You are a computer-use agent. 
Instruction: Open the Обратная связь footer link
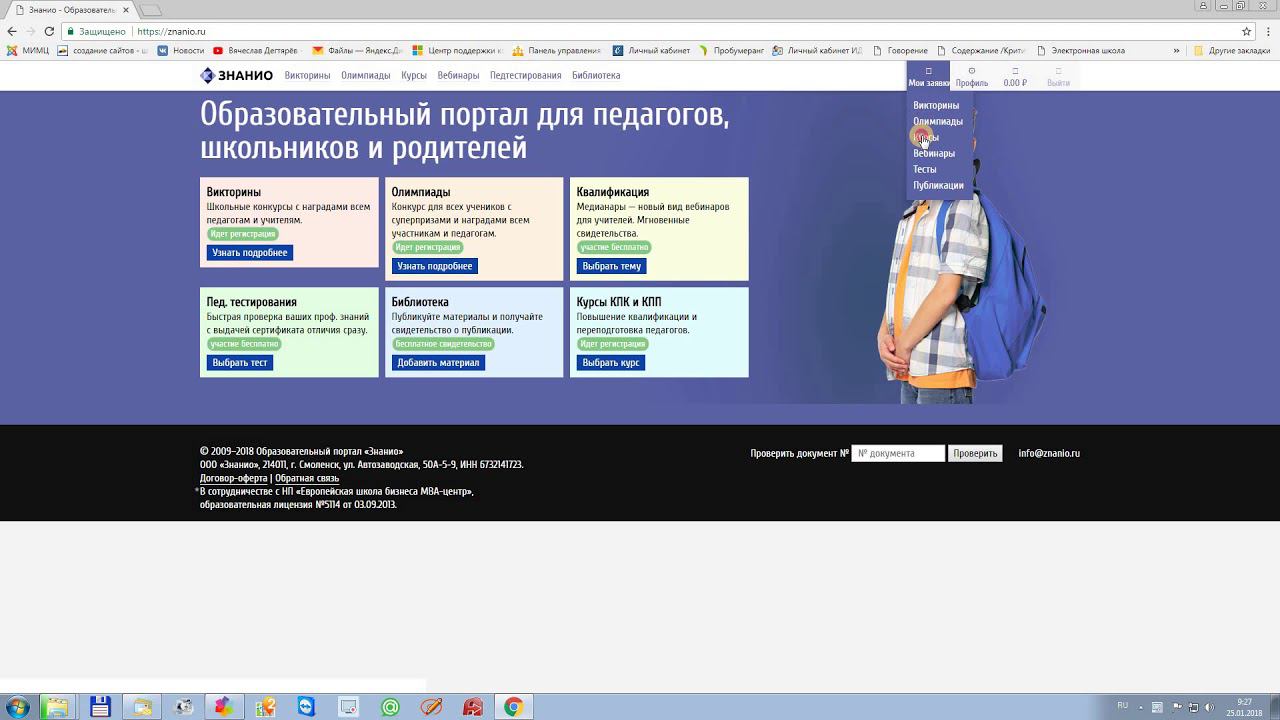307,478
